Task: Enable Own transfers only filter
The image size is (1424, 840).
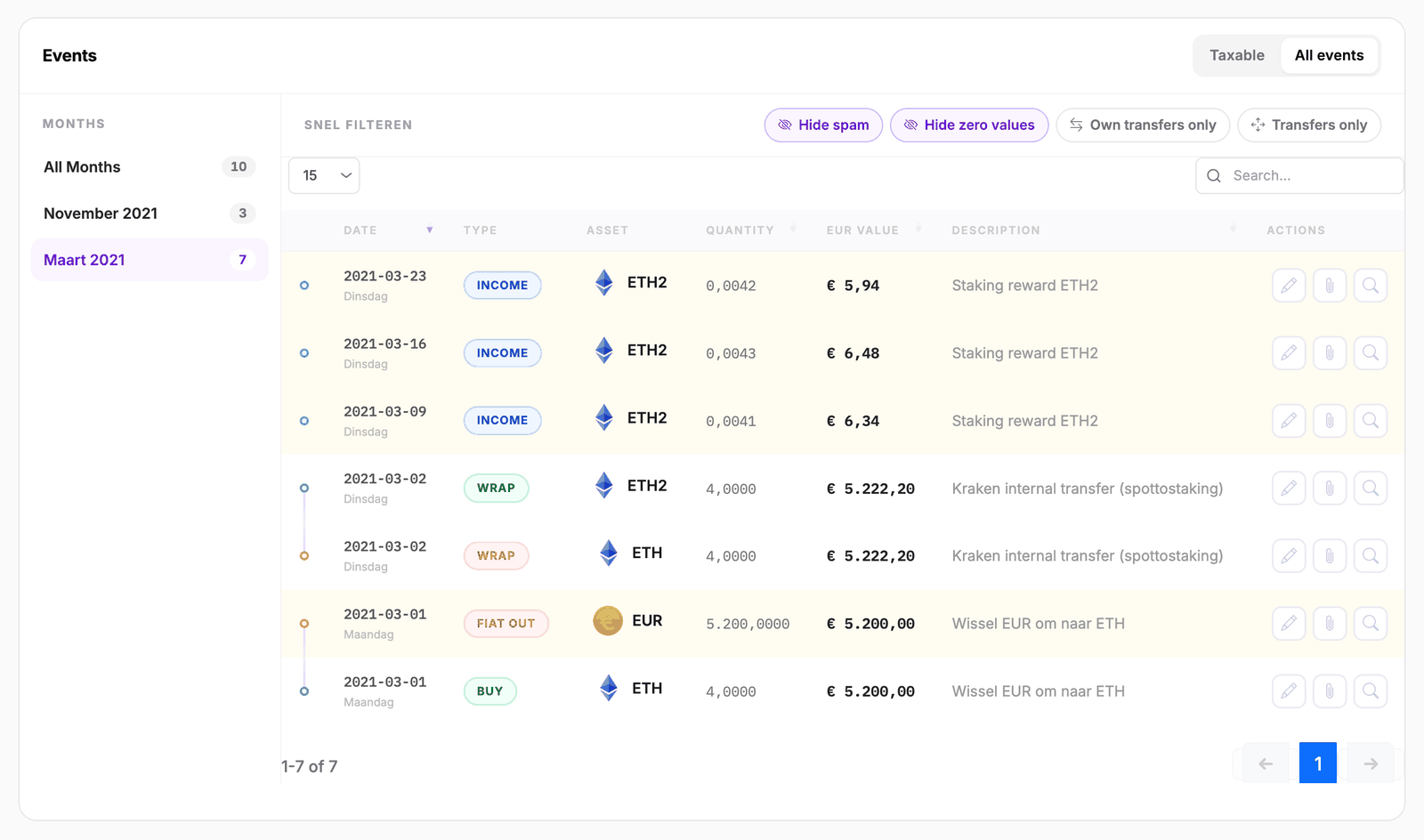Action: click(x=1143, y=125)
